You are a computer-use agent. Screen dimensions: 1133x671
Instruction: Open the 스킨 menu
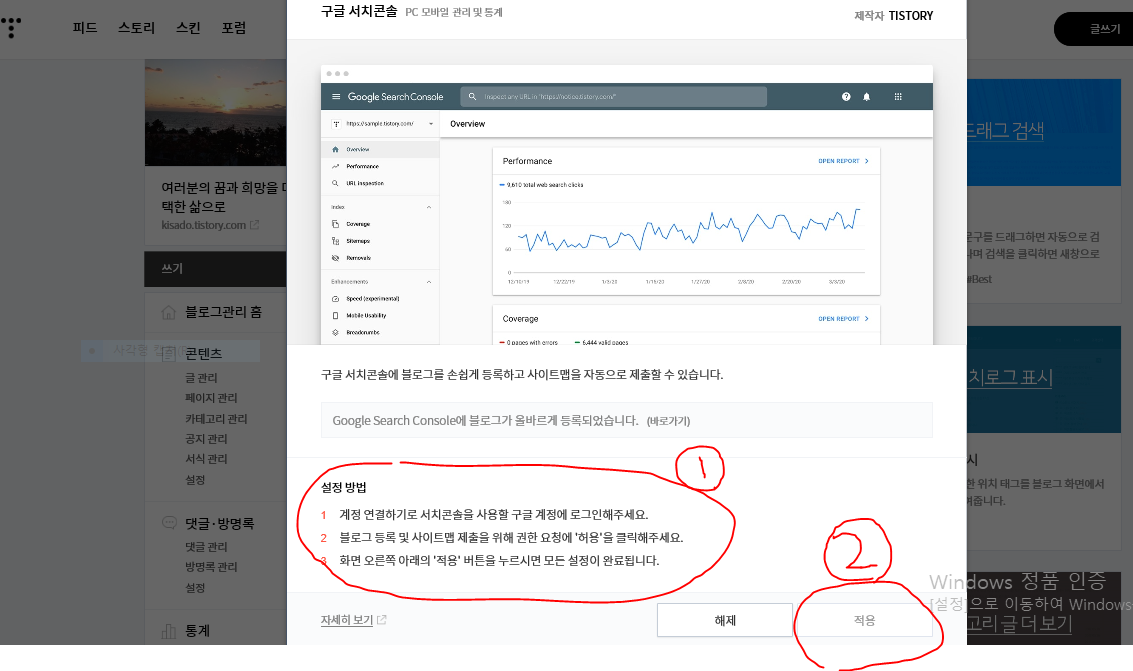click(x=188, y=27)
